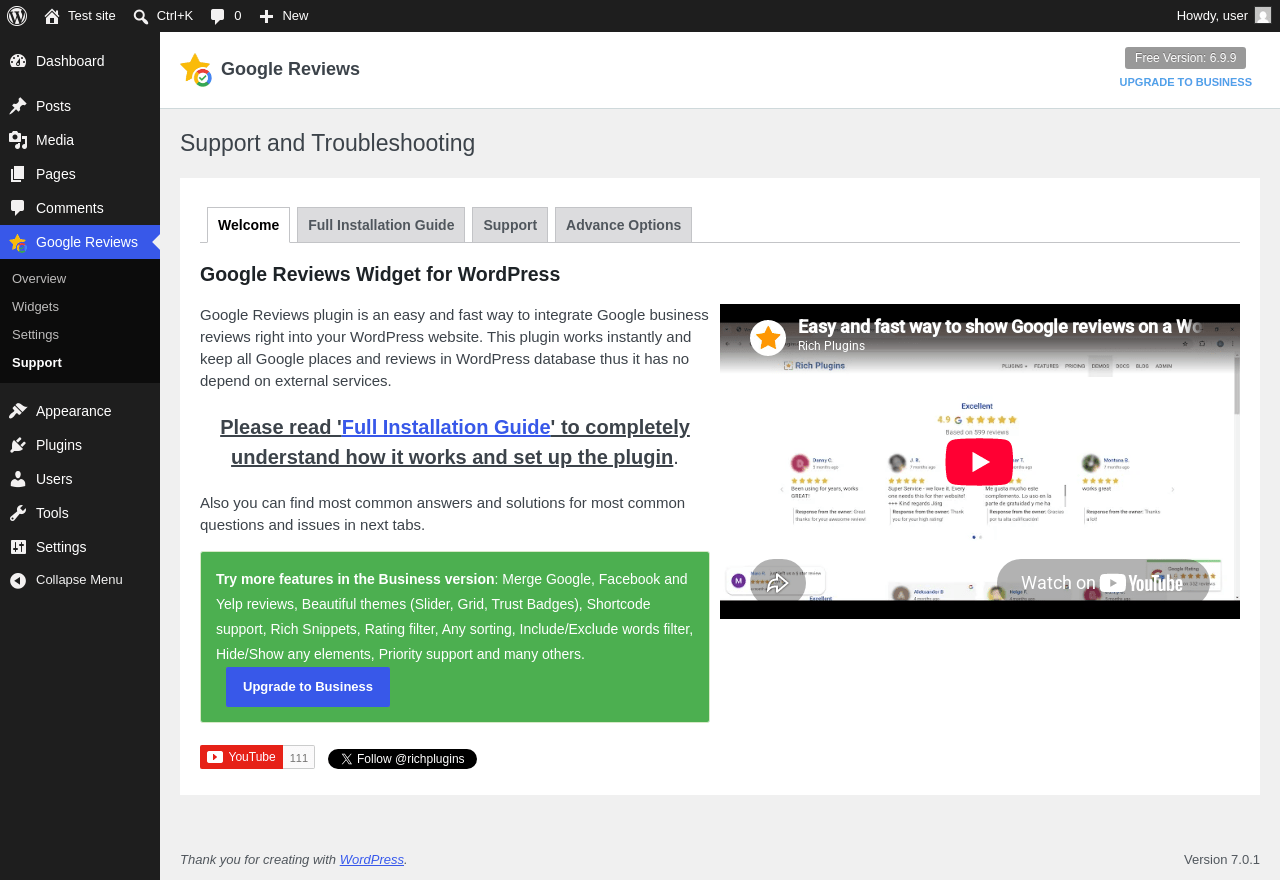Click the Appearance paintbrush icon

18,411
